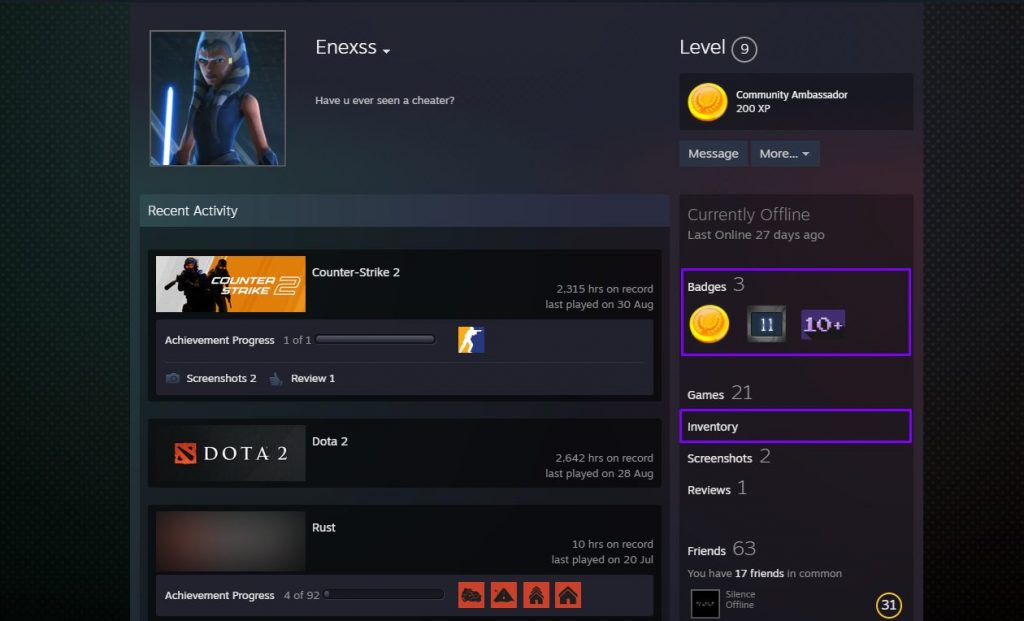The image size is (1024, 621).
Task: Open the Games 21 link
Action: click(719, 394)
